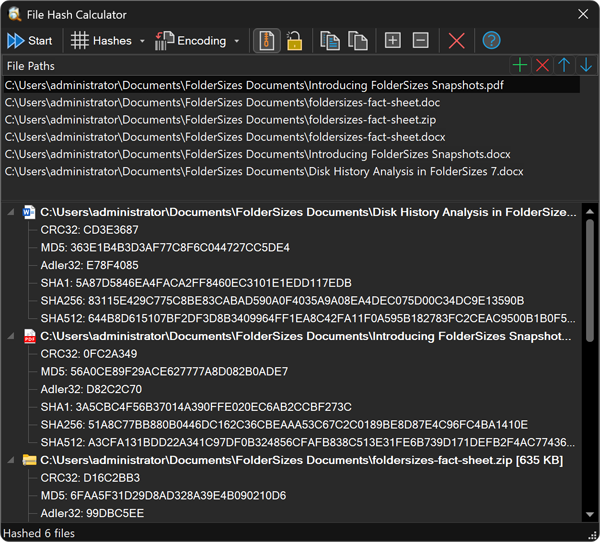Select Adler32: E78F4085 row
Viewport: 600px width, 542px height.
[x=90, y=265]
